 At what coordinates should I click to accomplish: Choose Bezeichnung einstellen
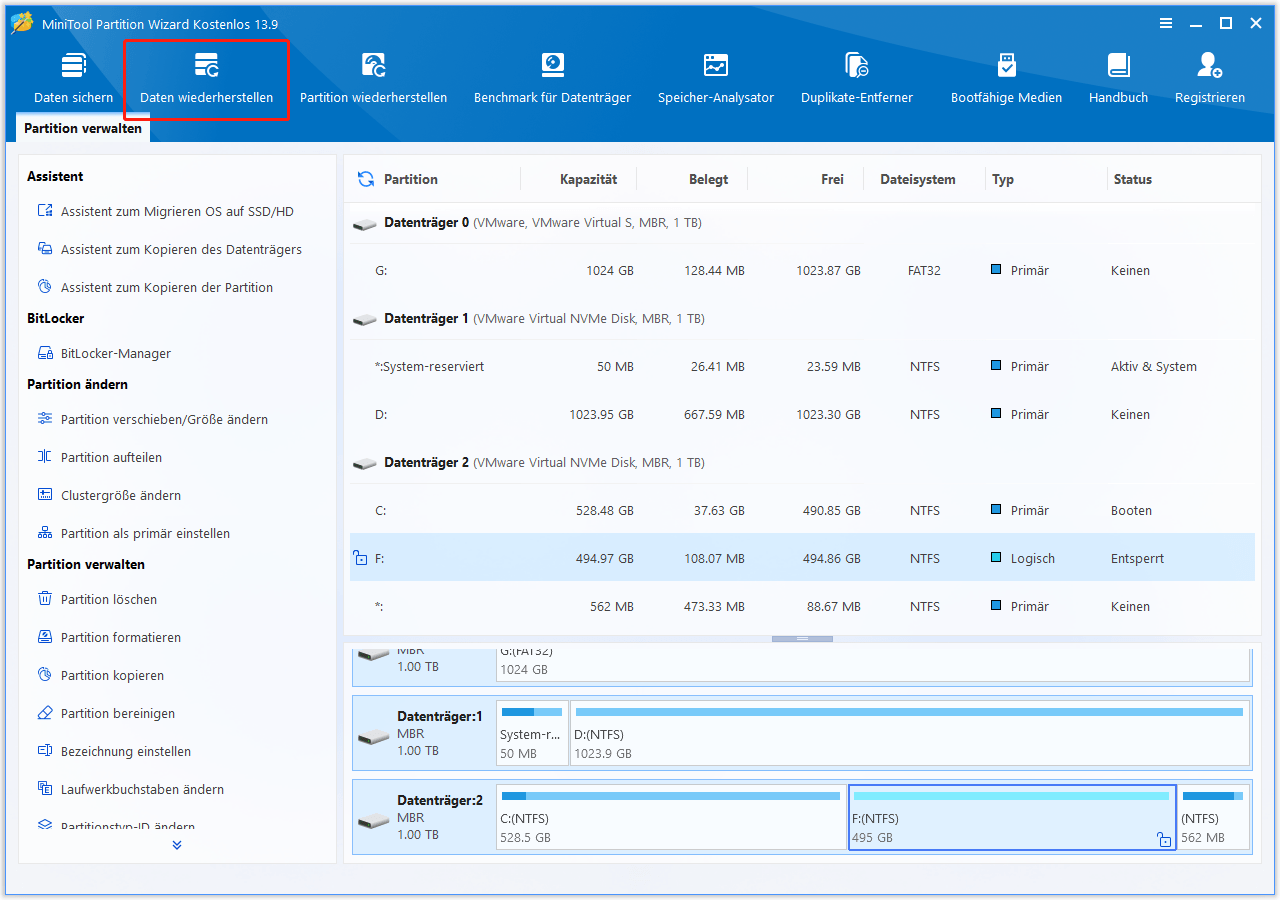coord(114,752)
